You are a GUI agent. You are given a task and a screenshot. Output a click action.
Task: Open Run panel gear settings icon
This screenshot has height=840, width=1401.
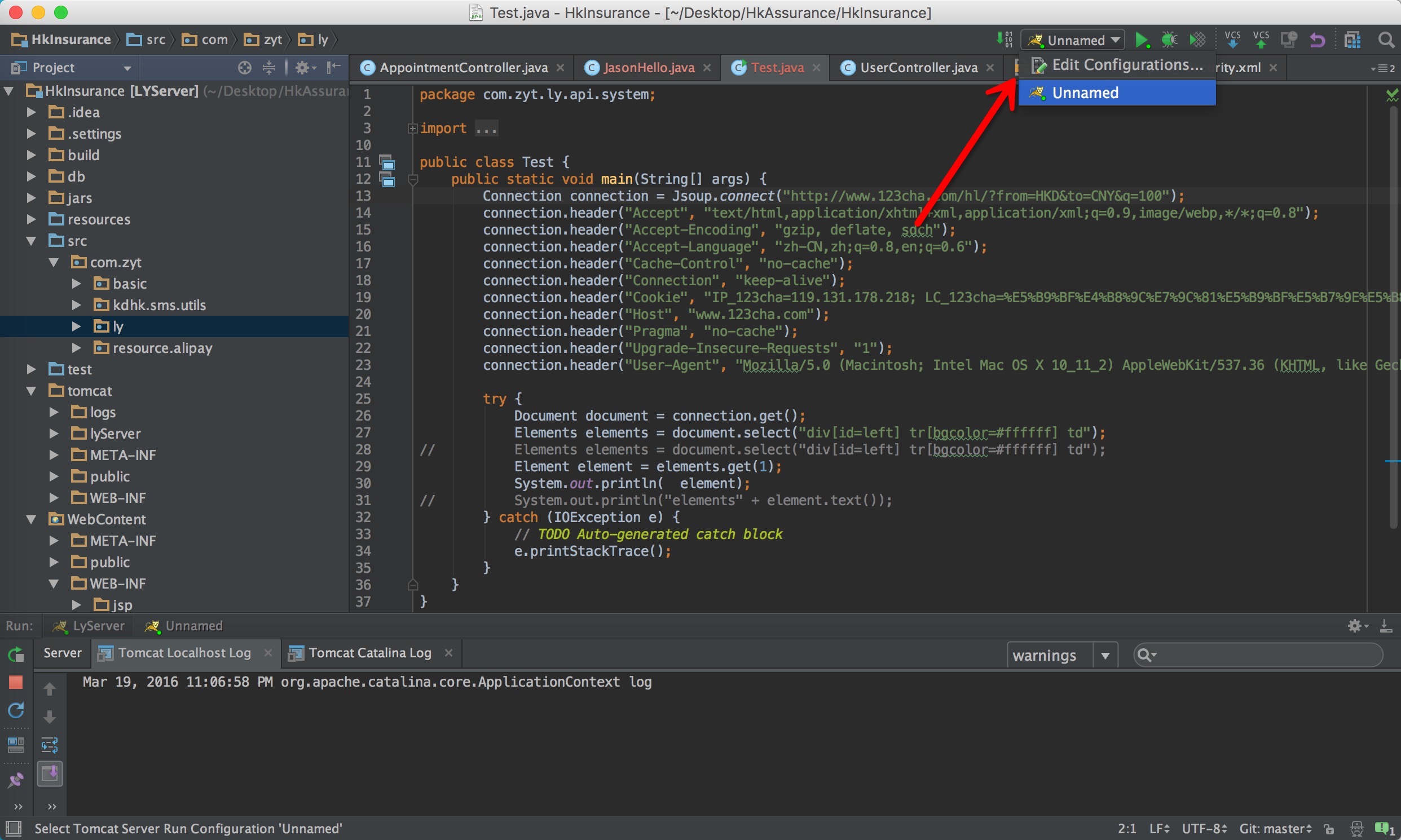[x=1357, y=625]
